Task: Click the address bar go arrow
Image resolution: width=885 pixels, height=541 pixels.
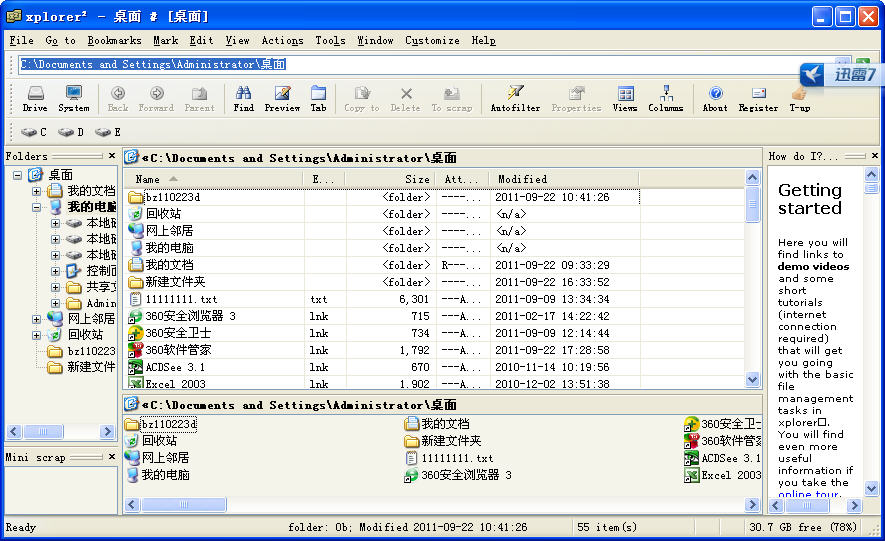Action: coord(862,61)
